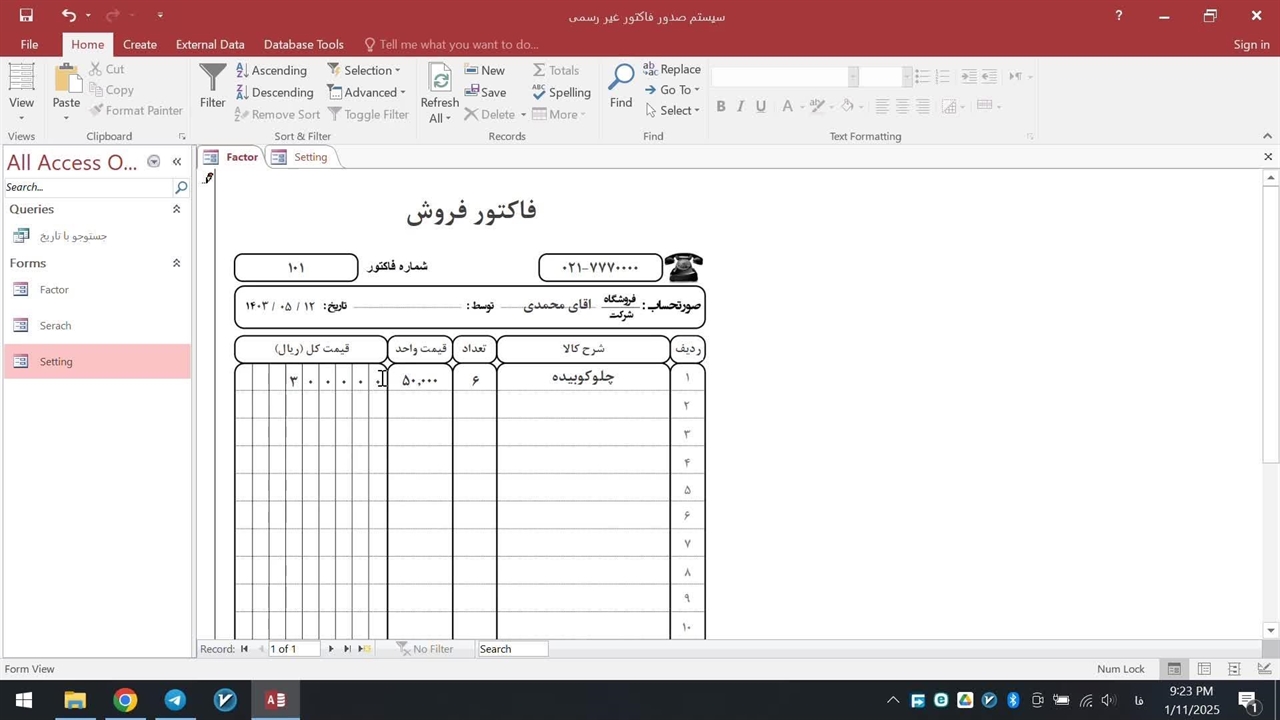The width and height of the screenshot is (1280, 720).
Task: Collapse the Forms group in navigation pane
Action: tap(176, 263)
